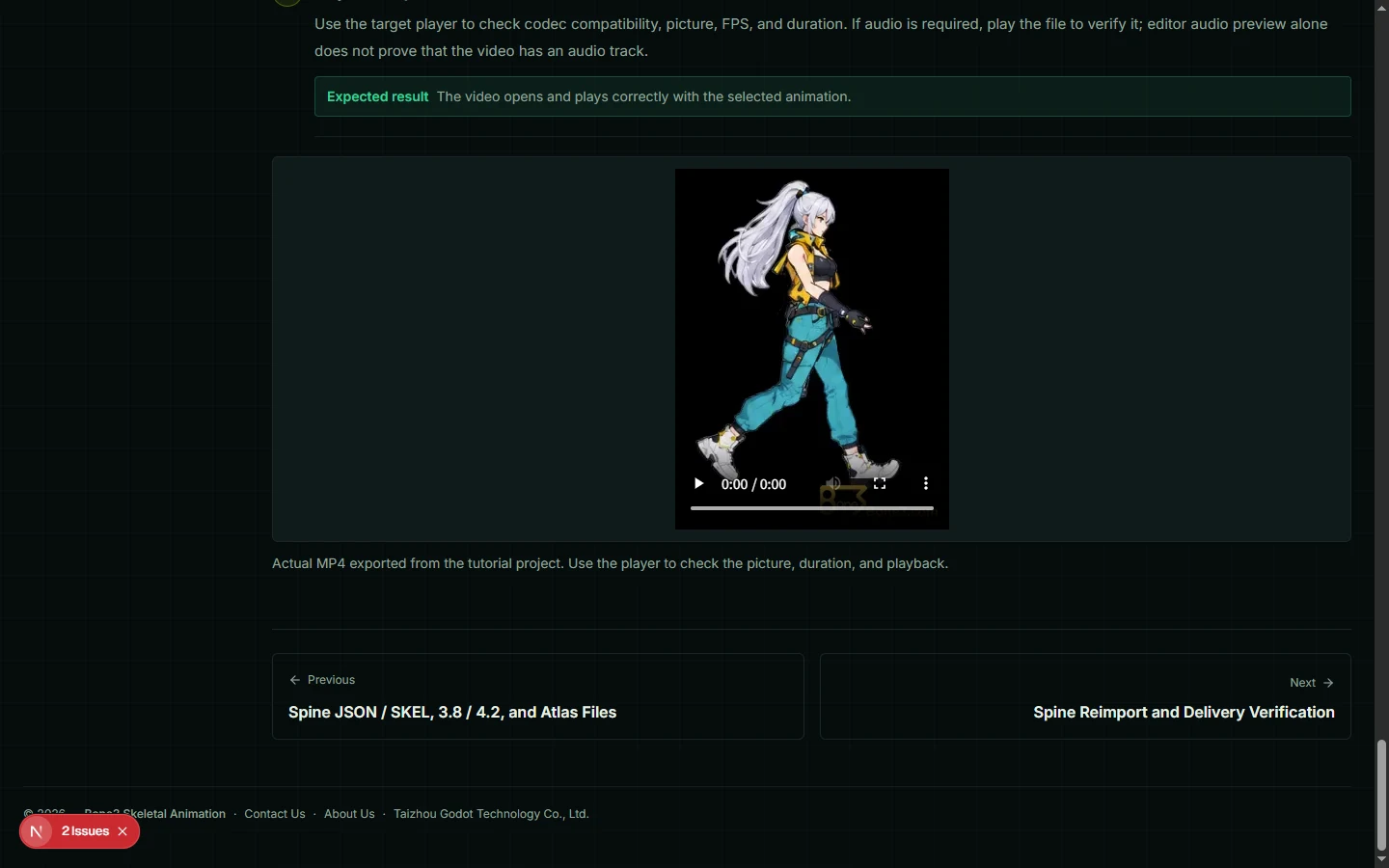Dismiss the 2 Issues badge
The image size is (1389, 868).
[x=123, y=831]
